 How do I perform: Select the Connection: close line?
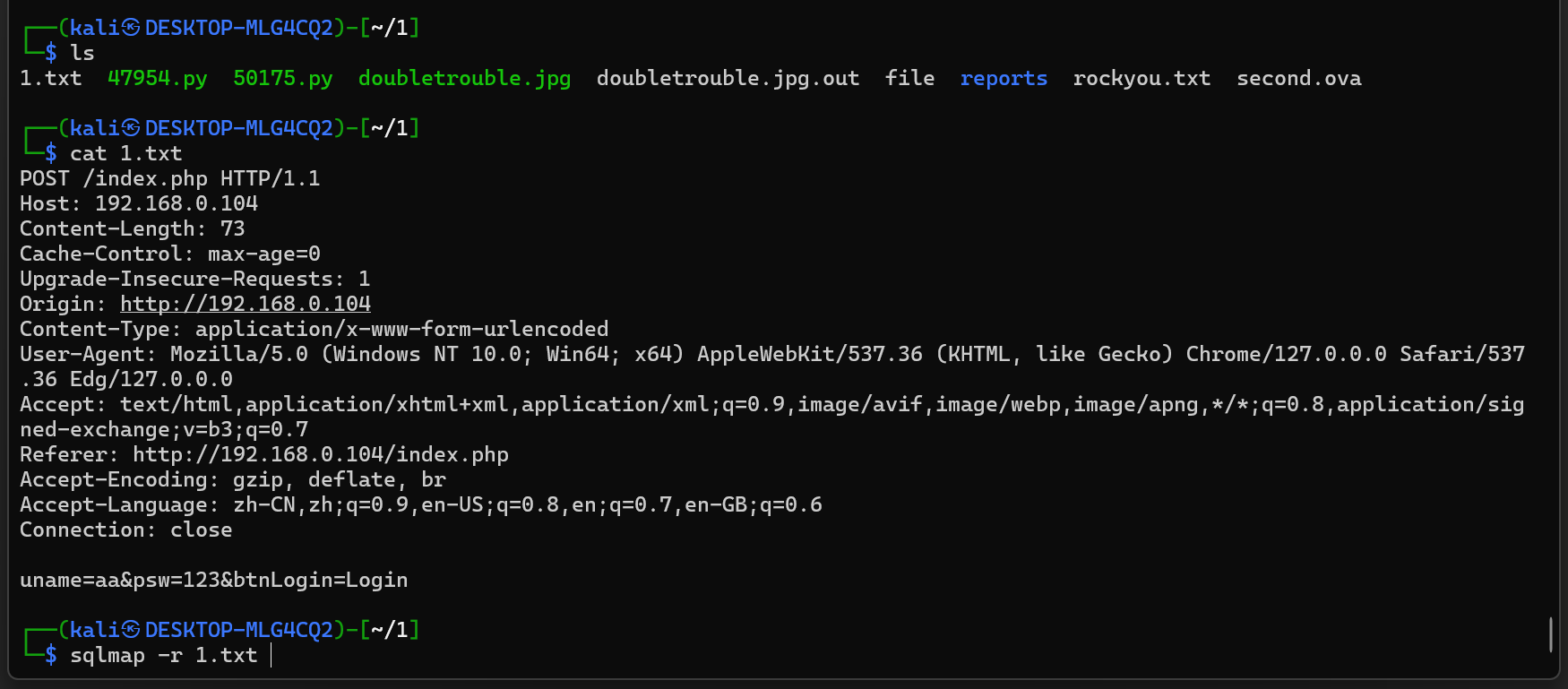(x=126, y=530)
